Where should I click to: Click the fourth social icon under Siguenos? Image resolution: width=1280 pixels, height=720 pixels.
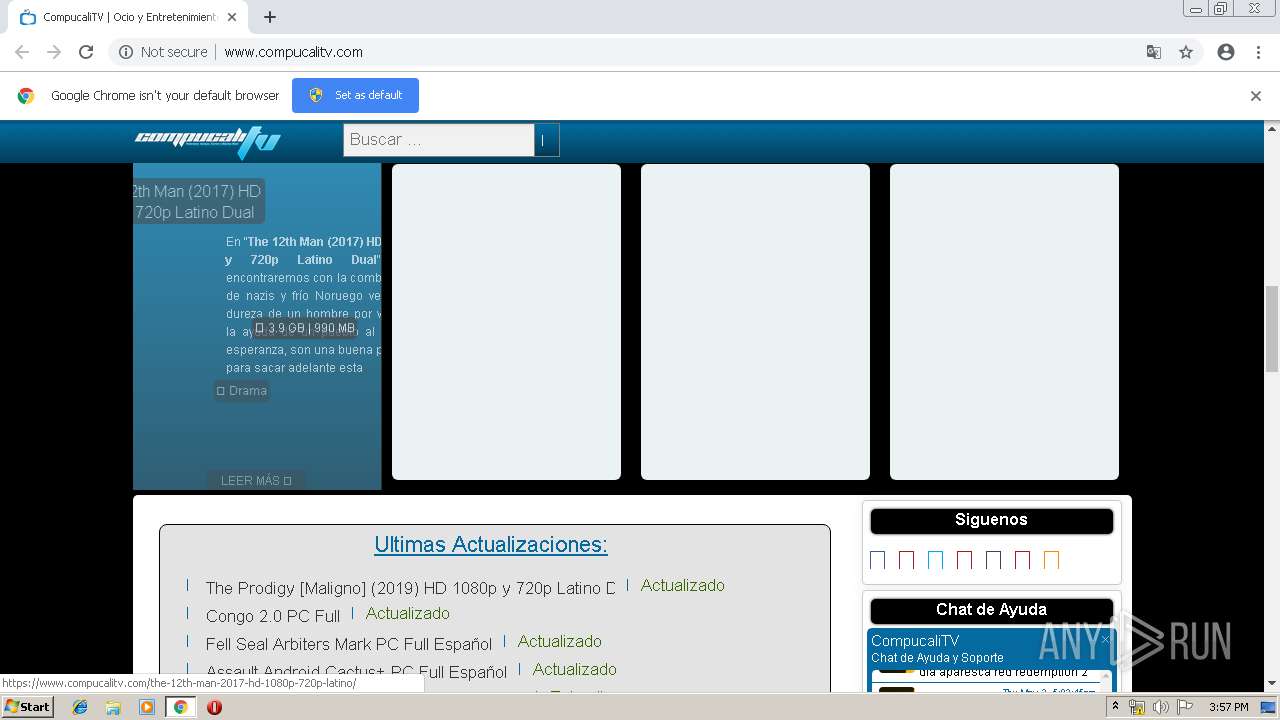pos(964,560)
